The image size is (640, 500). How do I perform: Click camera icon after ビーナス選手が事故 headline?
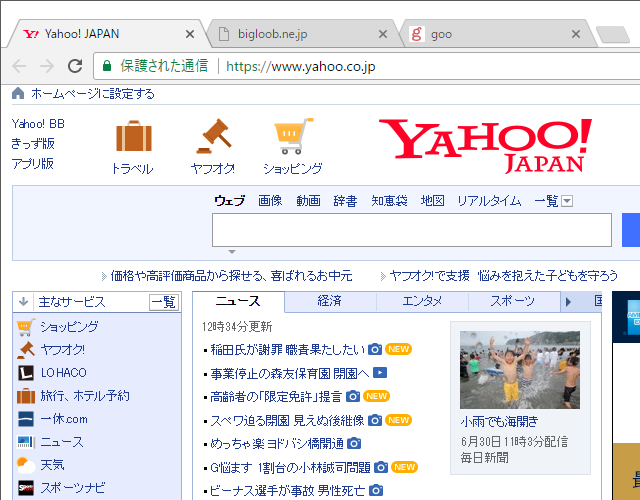click(x=376, y=490)
